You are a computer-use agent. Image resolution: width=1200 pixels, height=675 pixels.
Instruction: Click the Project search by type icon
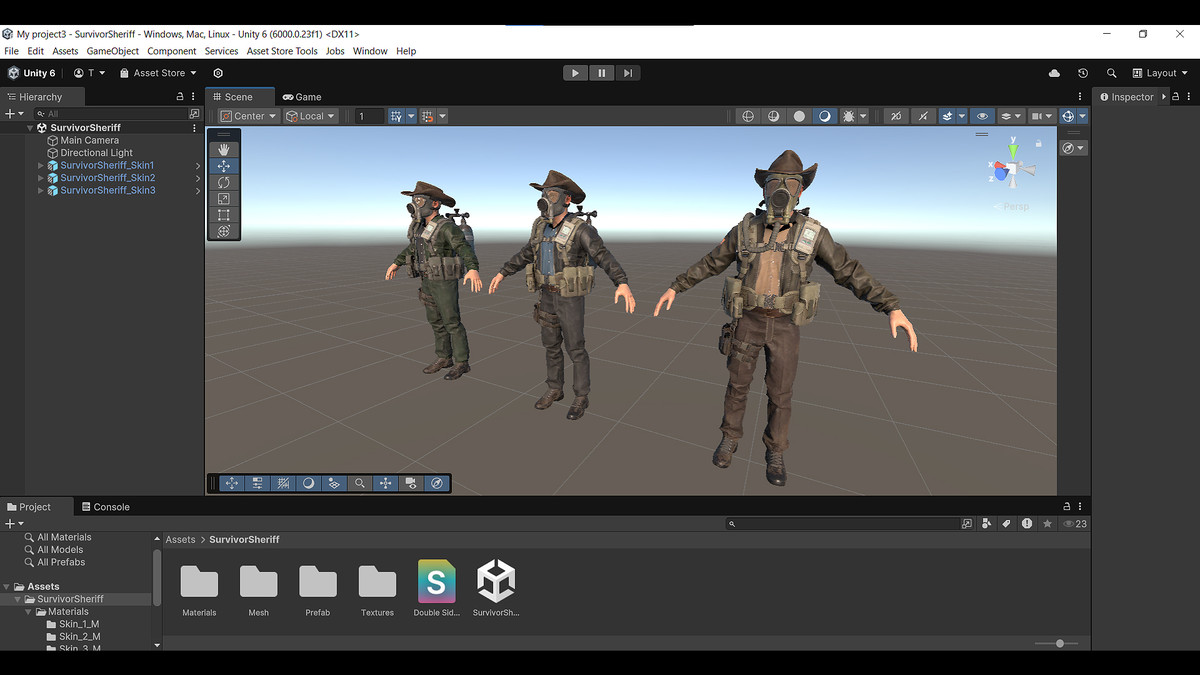[x=987, y=523]
